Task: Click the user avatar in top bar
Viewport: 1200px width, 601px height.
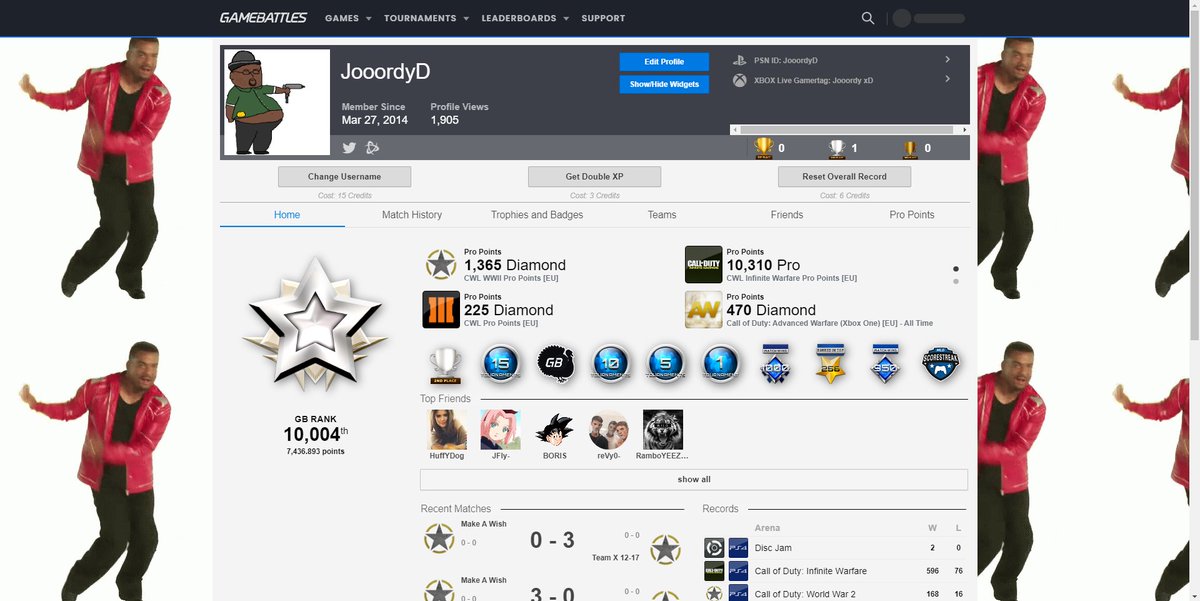Action: (x=902, y=18)
